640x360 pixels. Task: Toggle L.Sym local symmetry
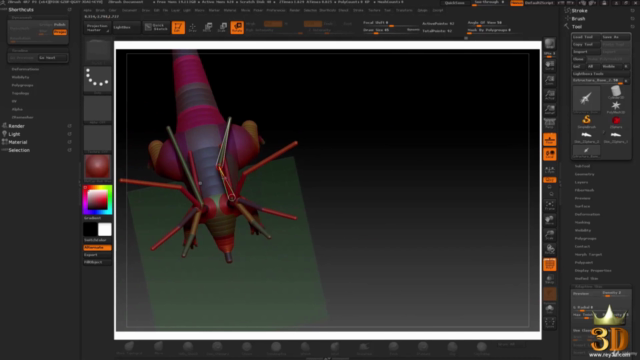tap(550, 169)
